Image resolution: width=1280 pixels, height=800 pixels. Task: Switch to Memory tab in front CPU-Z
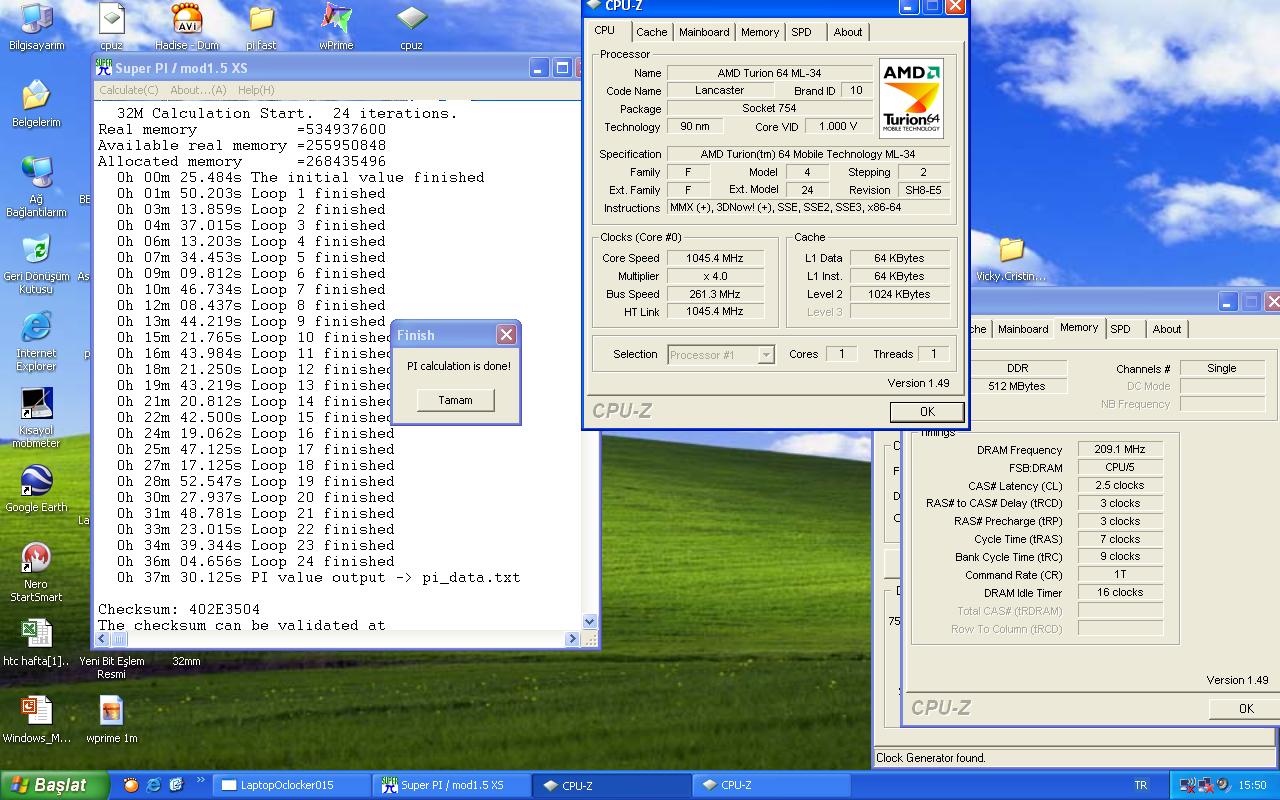pyautogui.click(x=760, y=32)
